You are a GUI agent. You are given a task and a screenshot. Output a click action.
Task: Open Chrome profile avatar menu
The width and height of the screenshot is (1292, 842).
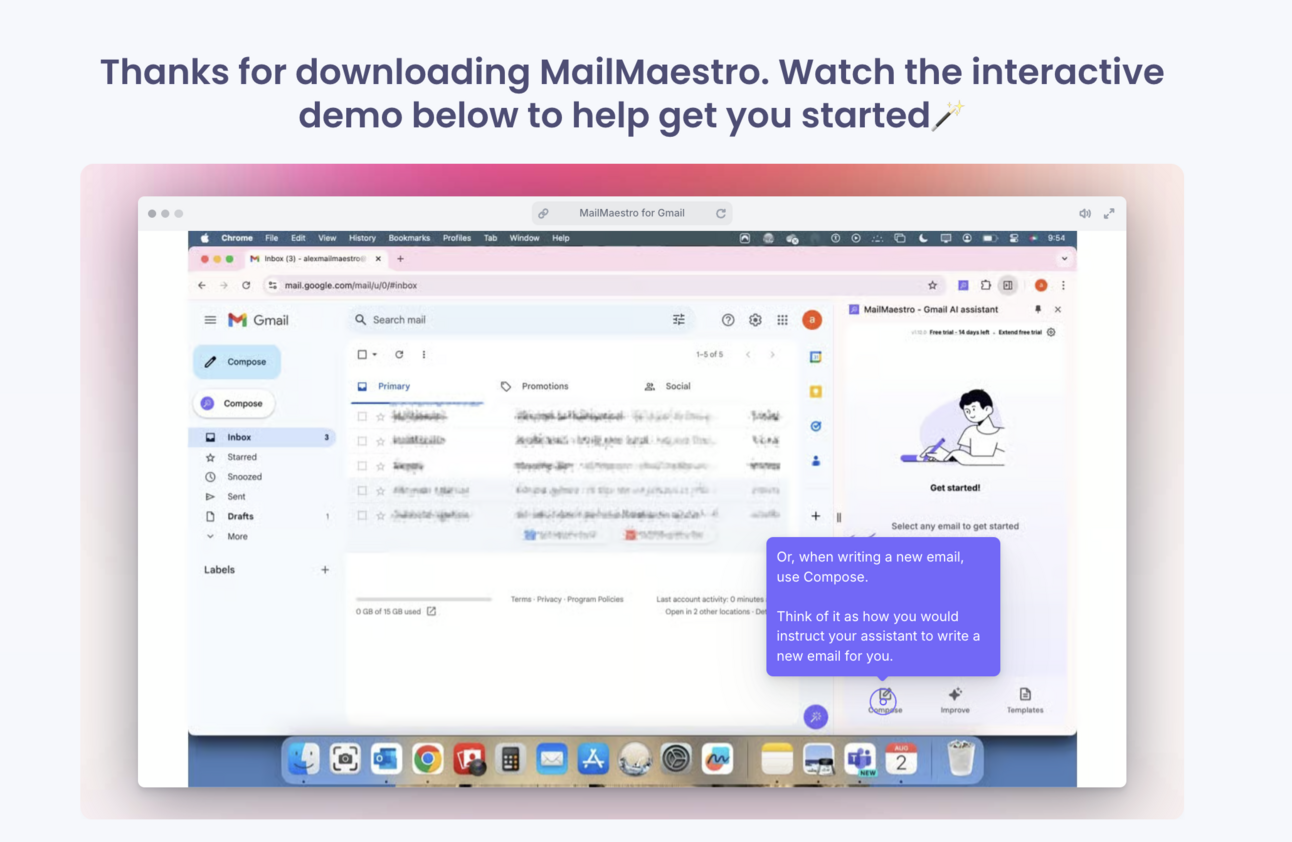pyautogui.click(x=1041, y=285)
